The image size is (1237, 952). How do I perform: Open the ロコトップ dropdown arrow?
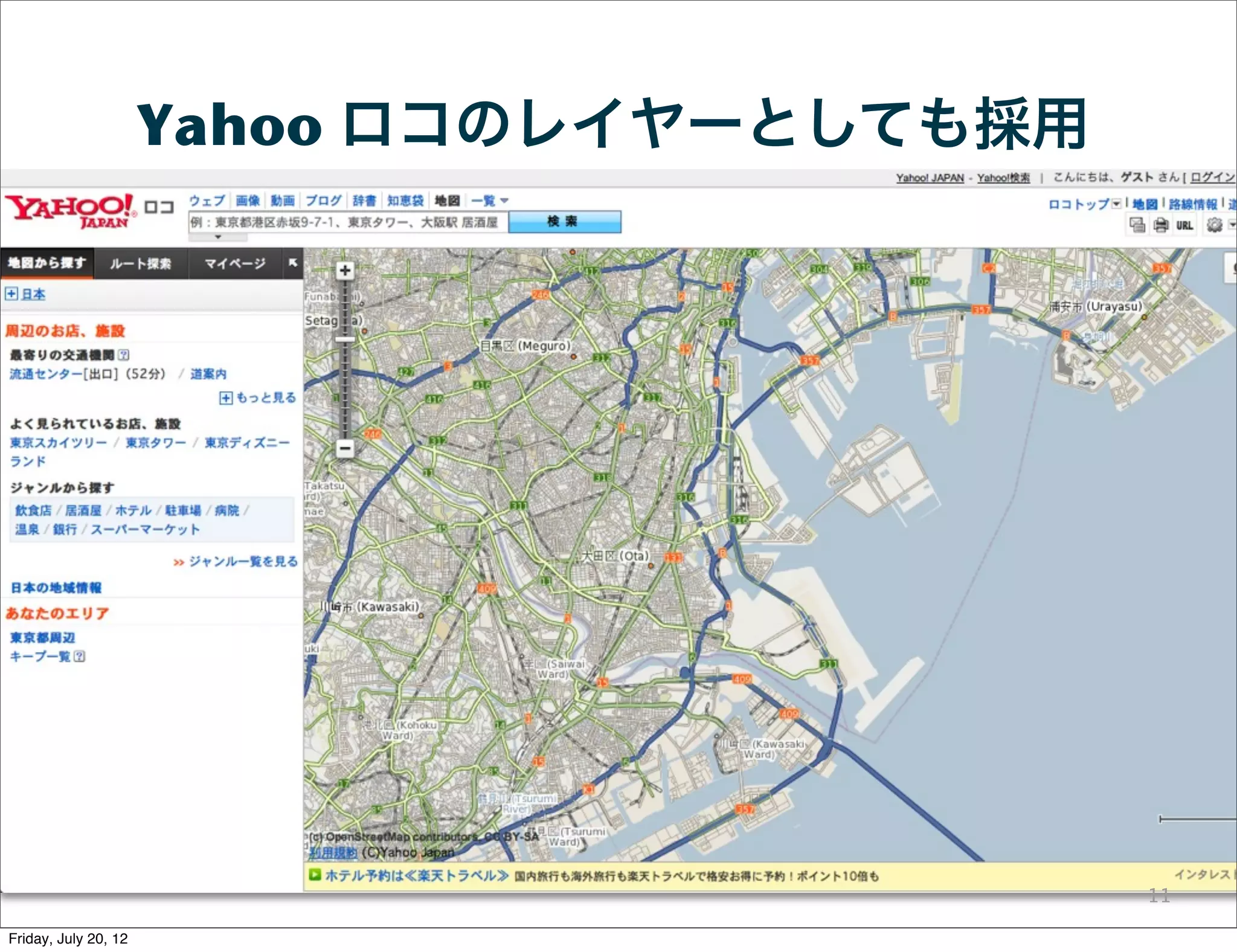1116,204
